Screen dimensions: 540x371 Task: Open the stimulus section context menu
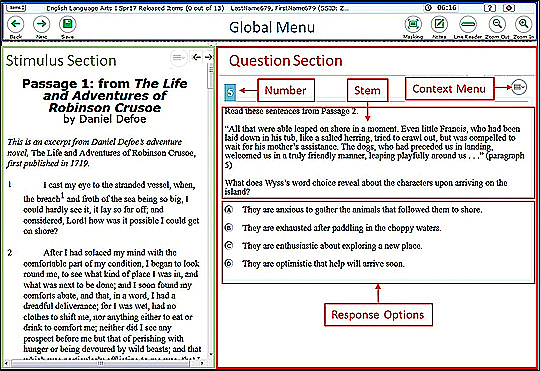178,58
